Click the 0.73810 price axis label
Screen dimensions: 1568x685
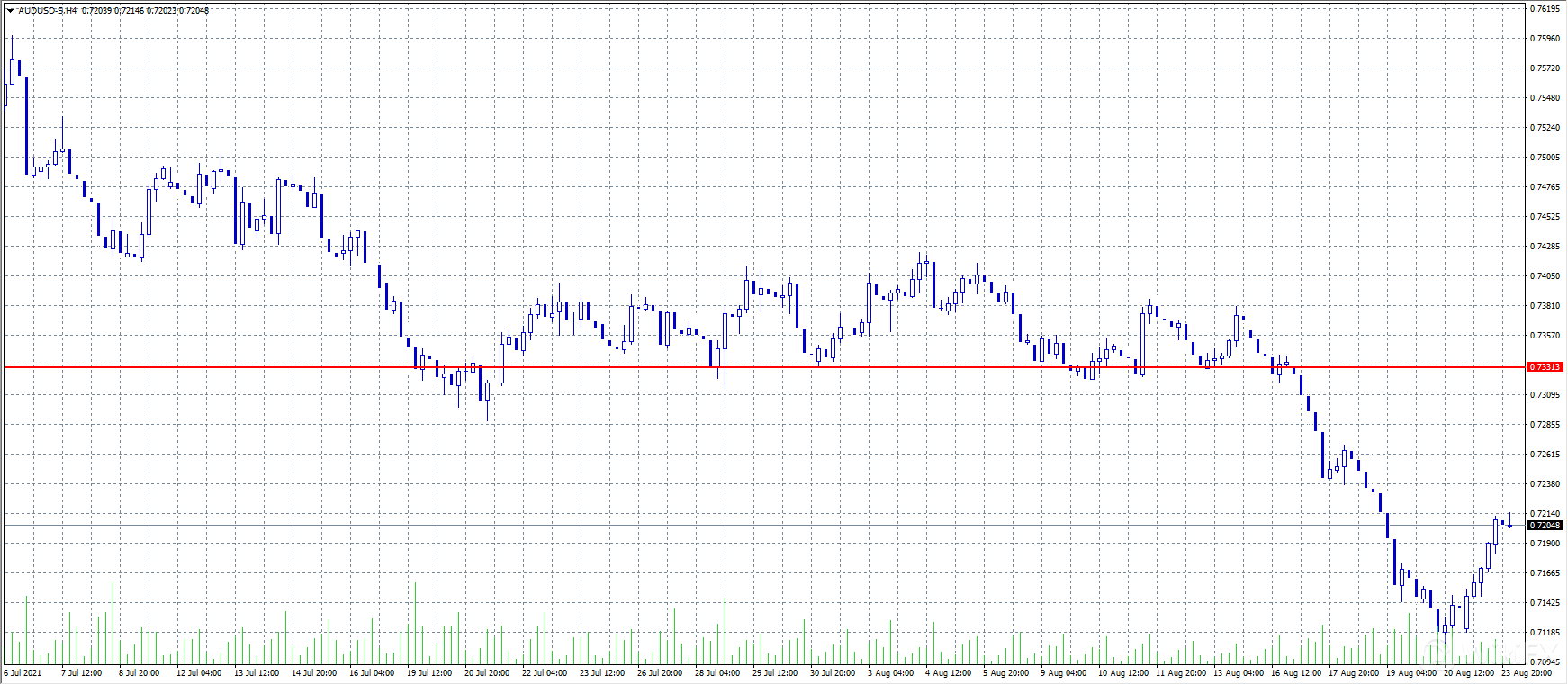1545,306
